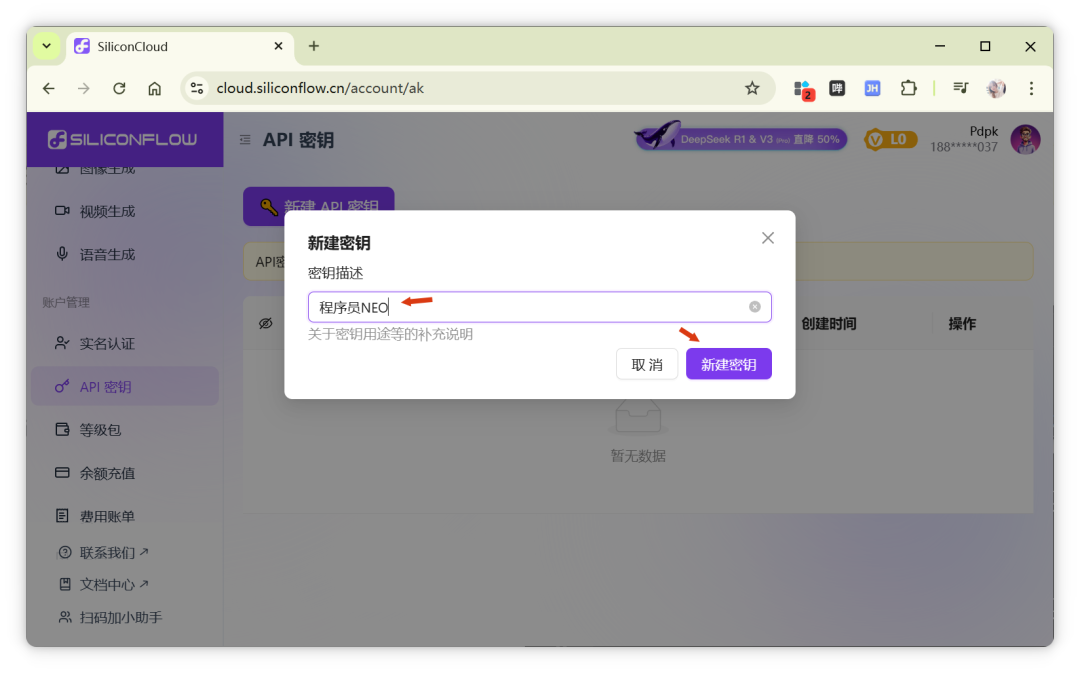The image size is (1080, 673).
Task: Click the 188*****037 account number
Action: 964,147
